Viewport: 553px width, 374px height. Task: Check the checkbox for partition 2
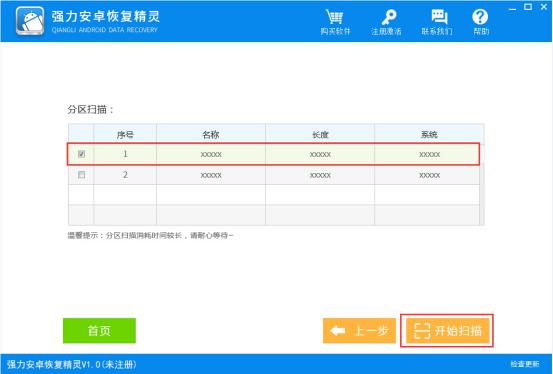point(81,175)
